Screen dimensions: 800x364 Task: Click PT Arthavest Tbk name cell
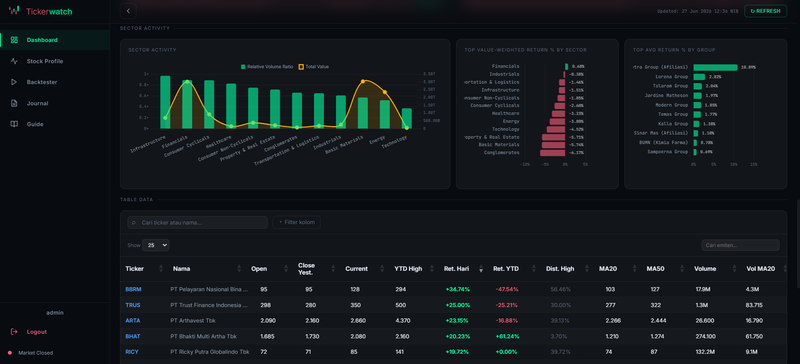(192, 321)
